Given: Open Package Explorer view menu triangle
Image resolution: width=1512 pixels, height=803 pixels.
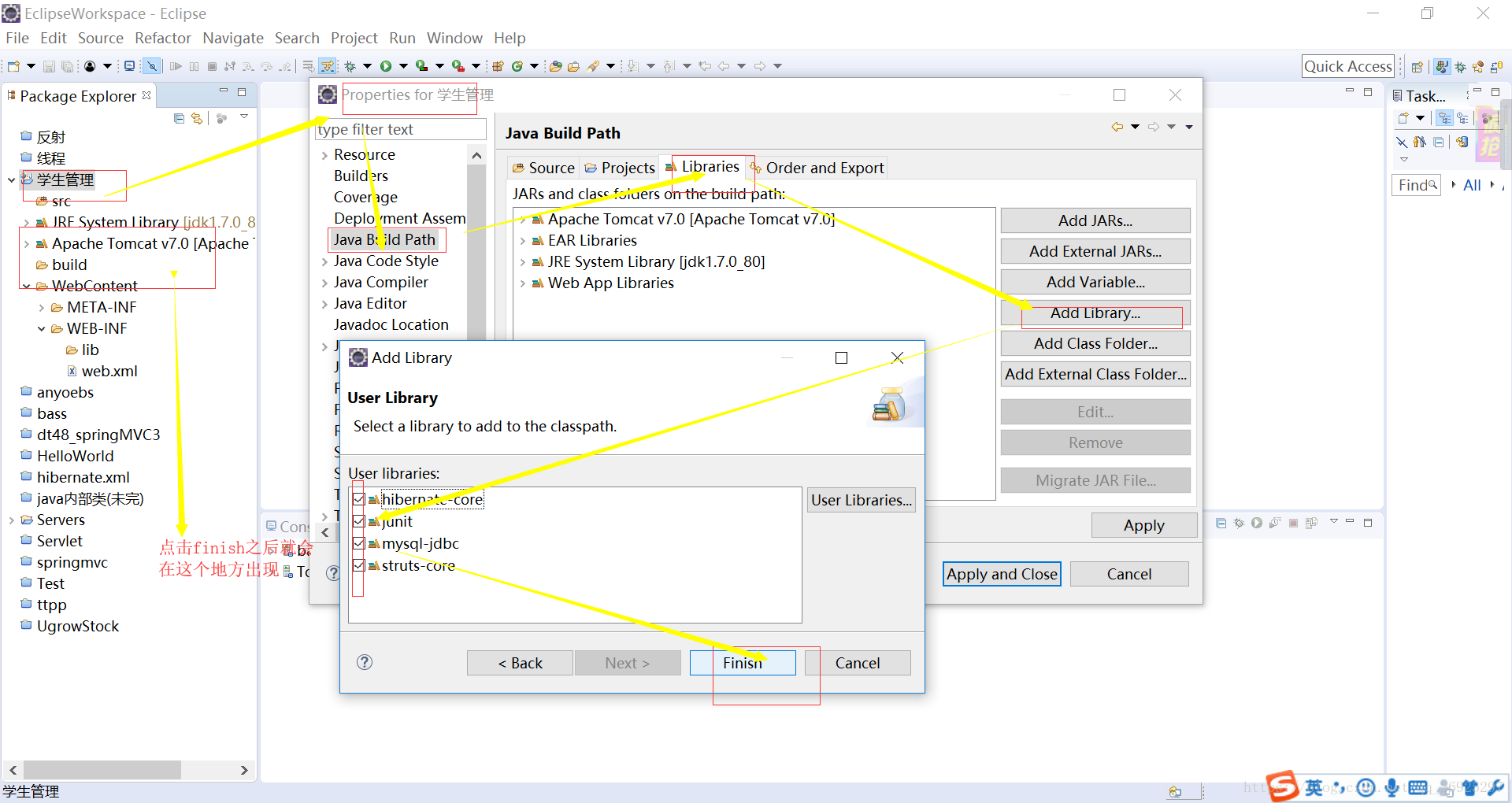Looking at the screenshot, I should click(244, 117).
